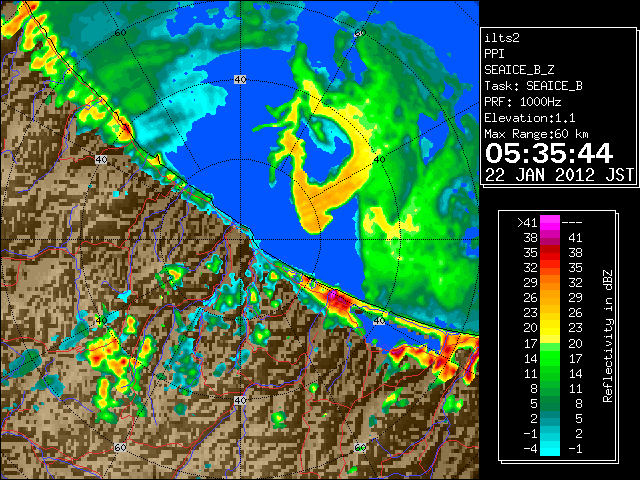Click the '40' range label due north of radar
This screenshot has width=640, height=480.
(240, 80)
